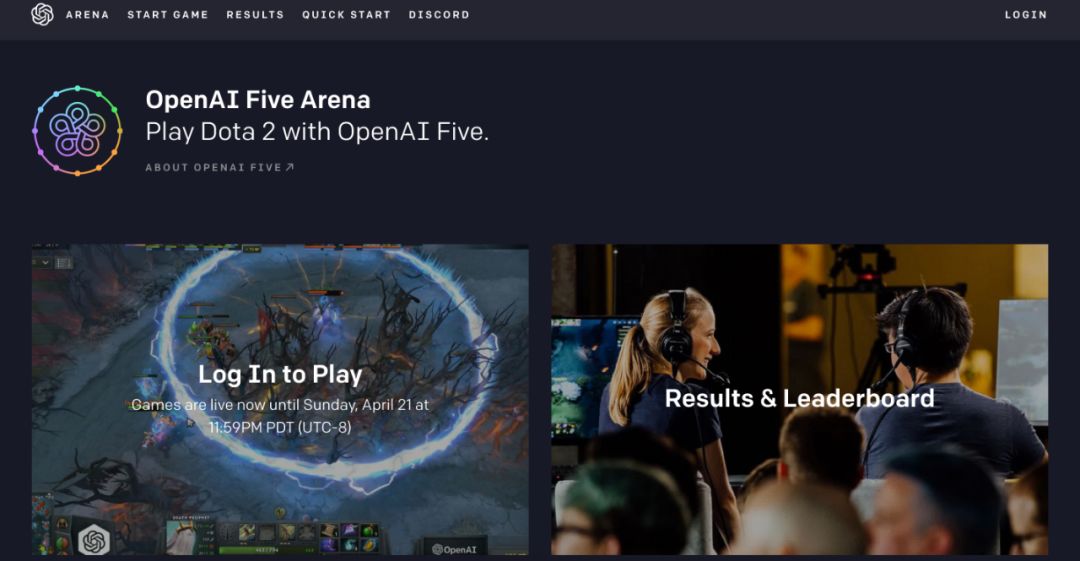1080x561 pixels.
Task: Open the About OpenAI Five link
Action: click(x=220, y=167)
